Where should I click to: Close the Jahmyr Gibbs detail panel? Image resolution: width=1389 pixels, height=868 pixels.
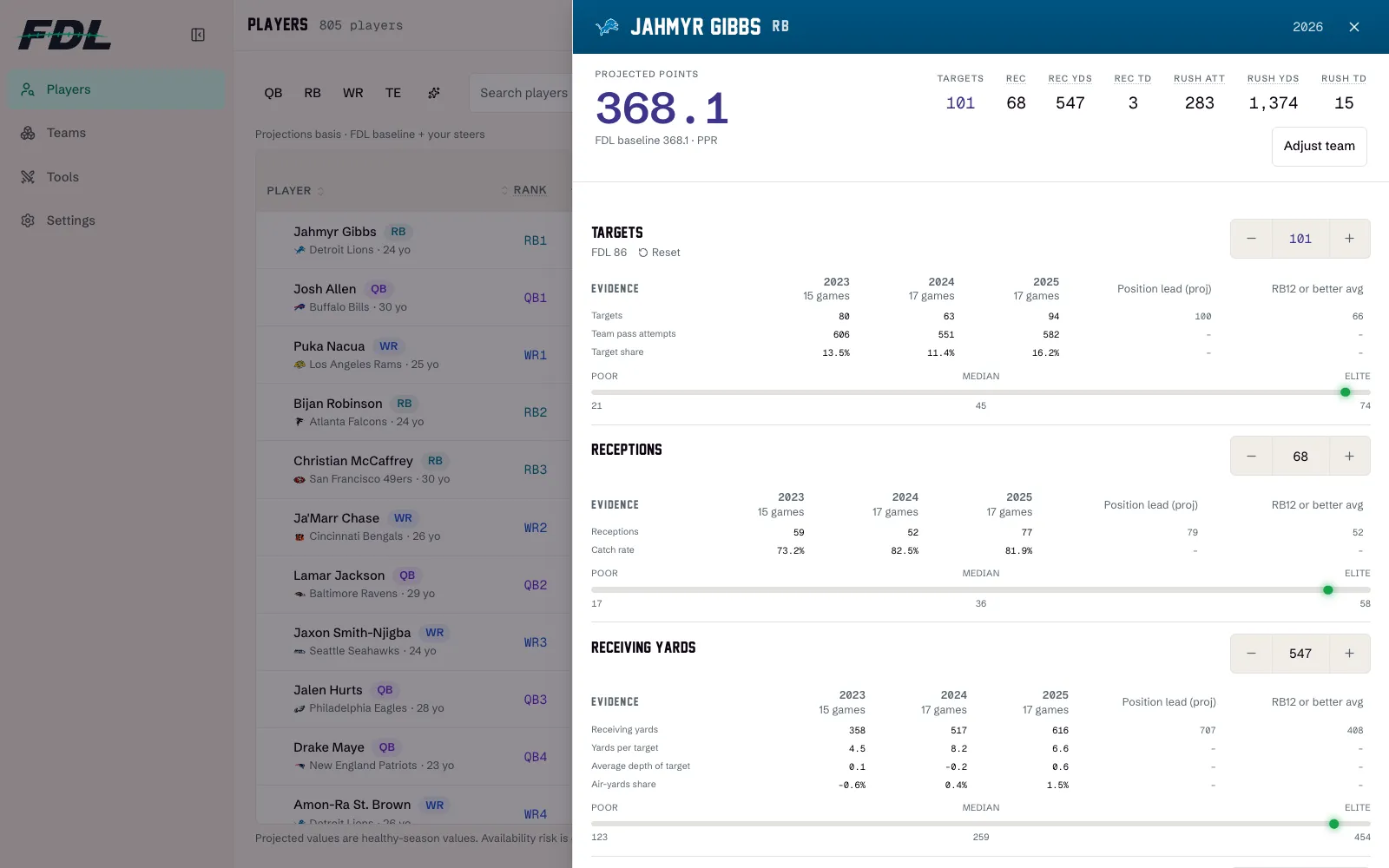tap(1354, 27)
